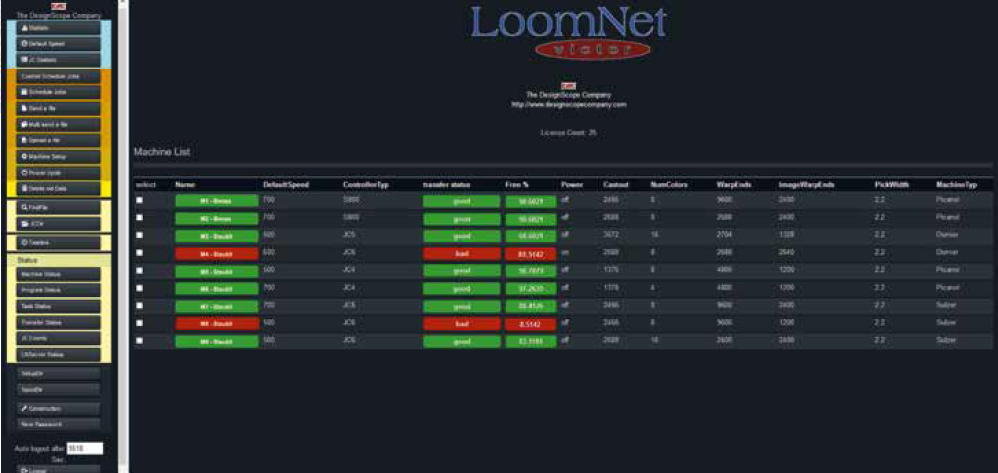This screenshot has height=473, width=998.
Task: Open Control Schedule Jobs
Action: point(59,76)
